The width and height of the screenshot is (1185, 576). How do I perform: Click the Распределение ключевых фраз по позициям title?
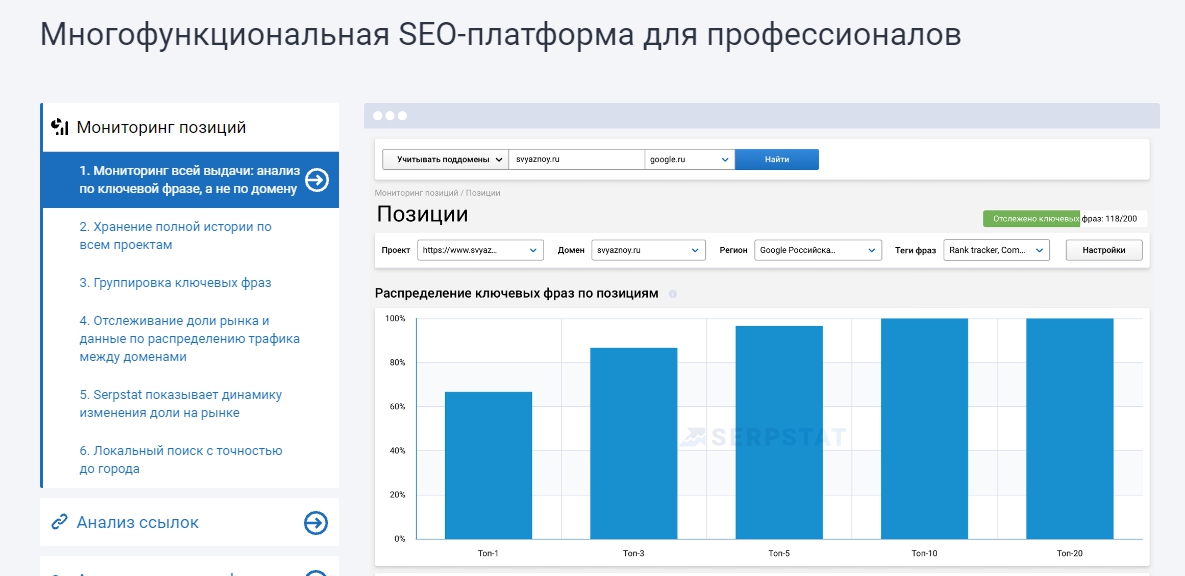517,293
